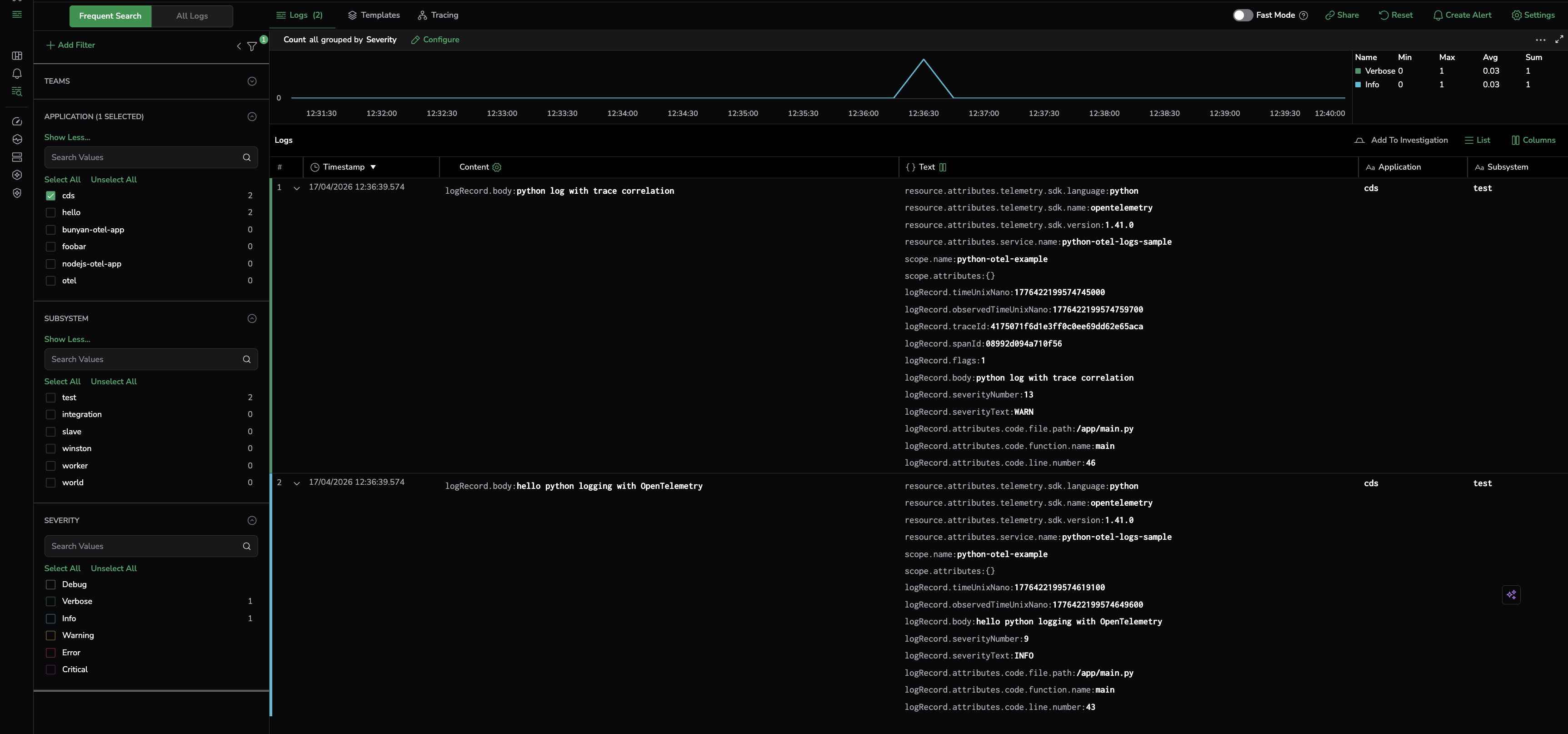1568x734 pixels.
Task: Click Show Less under Application
Action: pyautogui.click(x=67, y=138)
